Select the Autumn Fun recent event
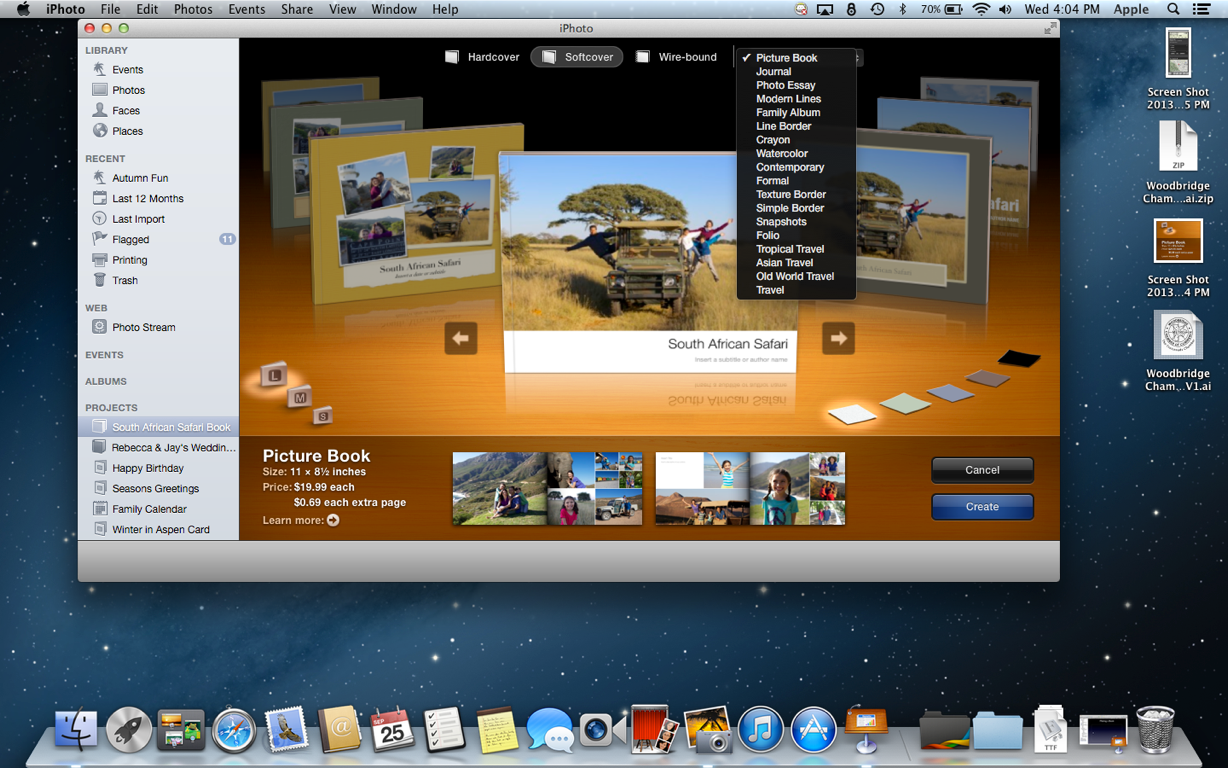The width and height of the screenshot is (1228, 768). [x=139, y=178]
